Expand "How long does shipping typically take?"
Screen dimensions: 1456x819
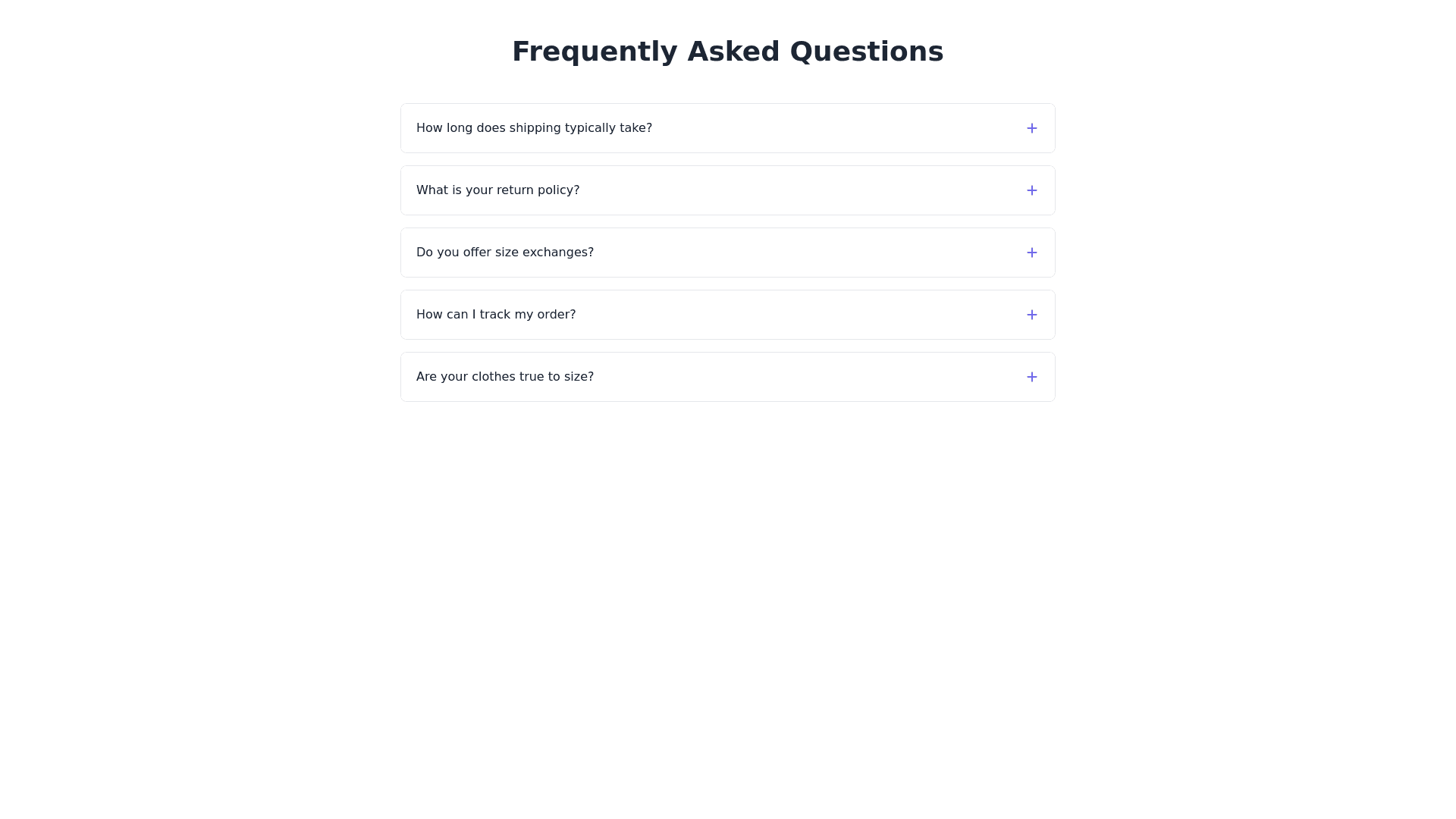pyautogui.click(x=534, y=128)
